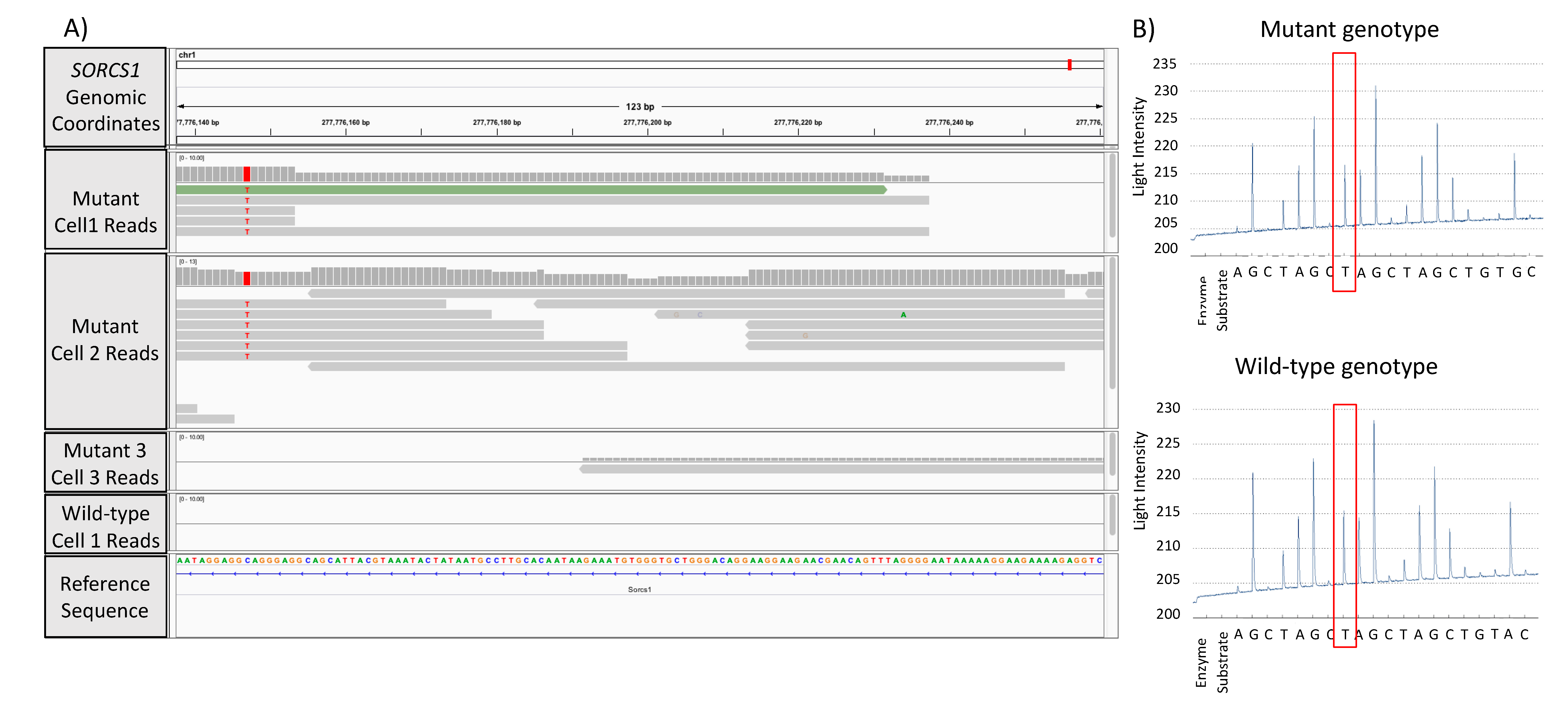The image size is (1568, 713).
Task: Click the green 'A' mismatch in Mutant Cell 2
Action: coord(903,315)
